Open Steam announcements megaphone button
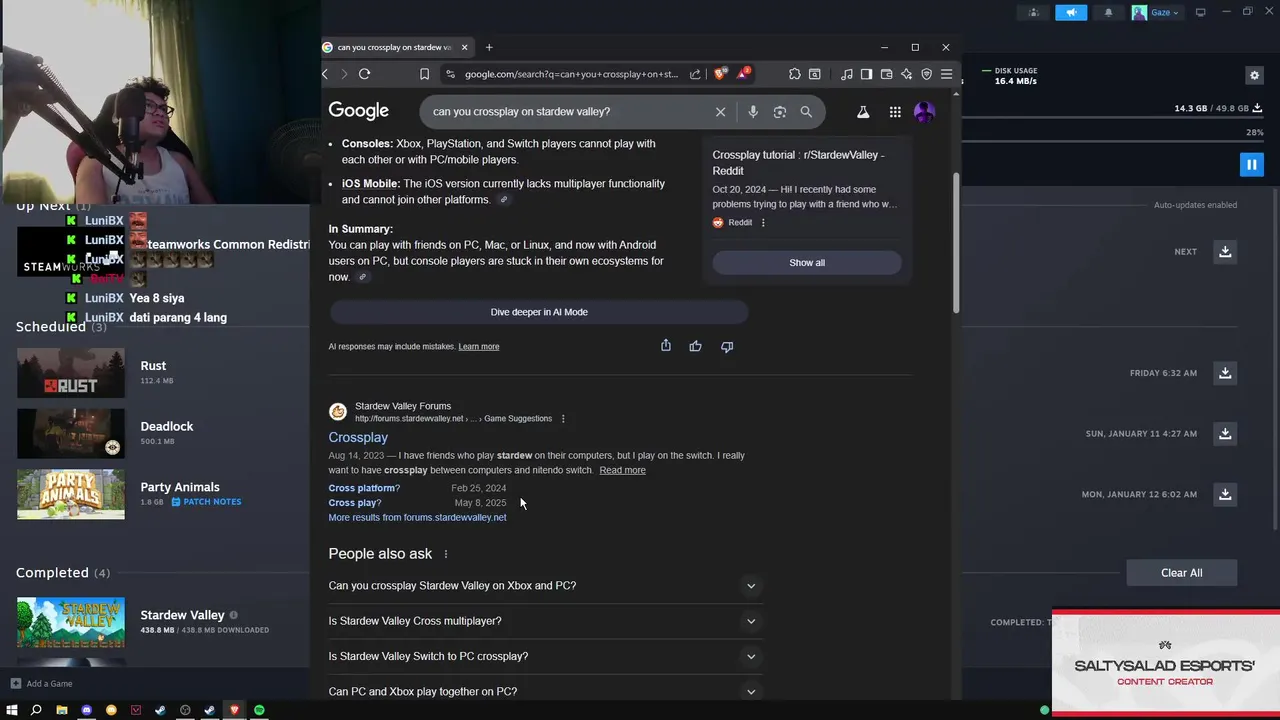The width and height of the screenshot is (1280, 720). [1071, 13]
